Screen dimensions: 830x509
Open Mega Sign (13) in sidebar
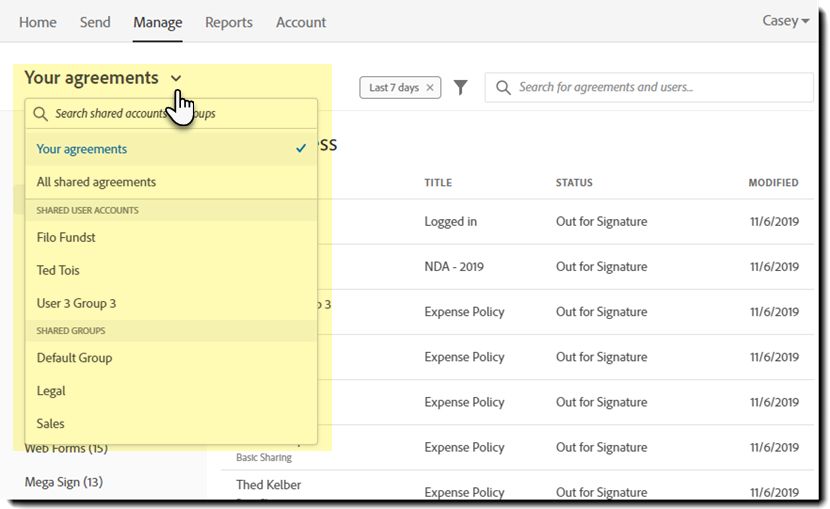point(64,482)
